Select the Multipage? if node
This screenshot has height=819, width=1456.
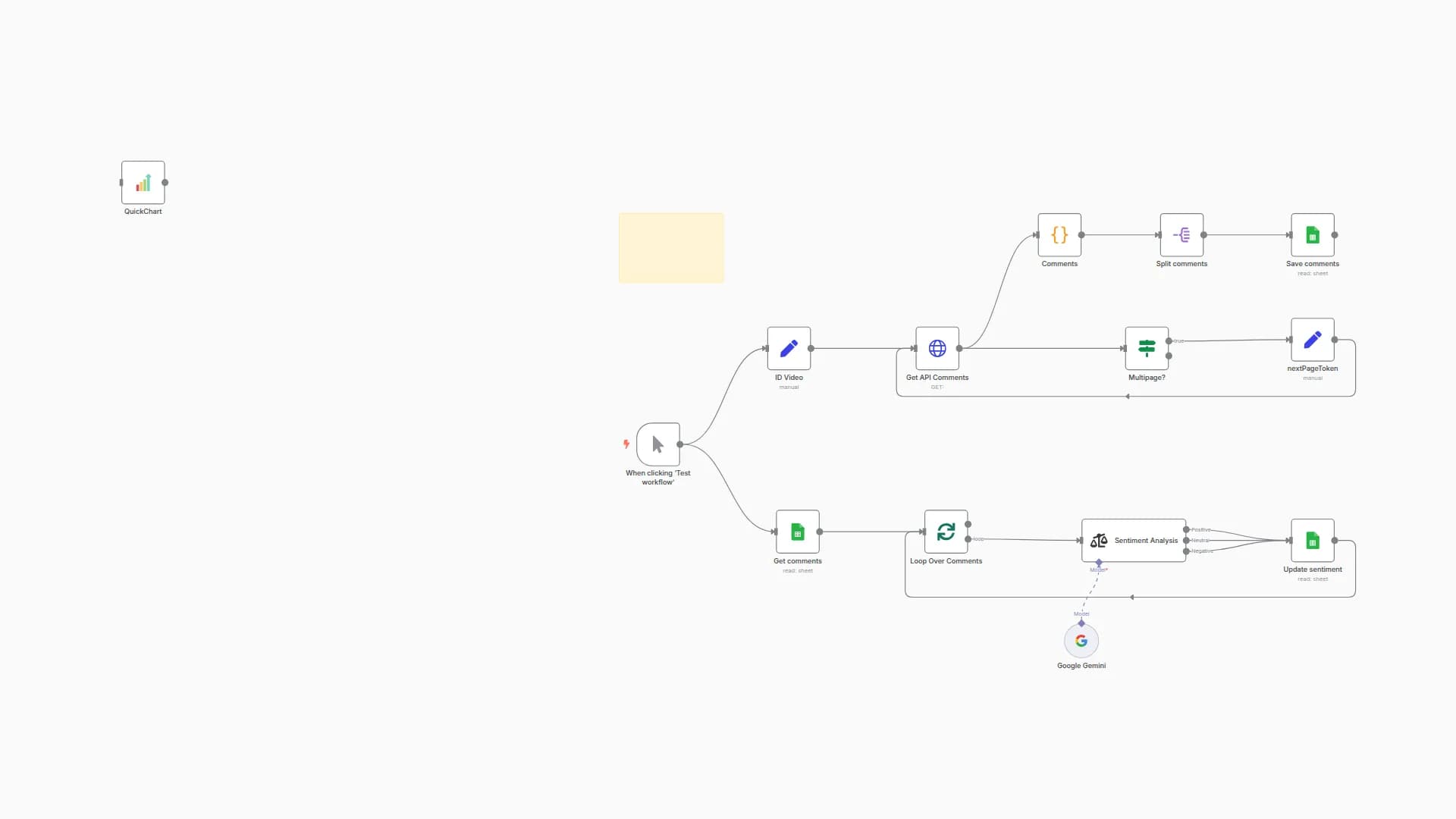[1147, 348]
